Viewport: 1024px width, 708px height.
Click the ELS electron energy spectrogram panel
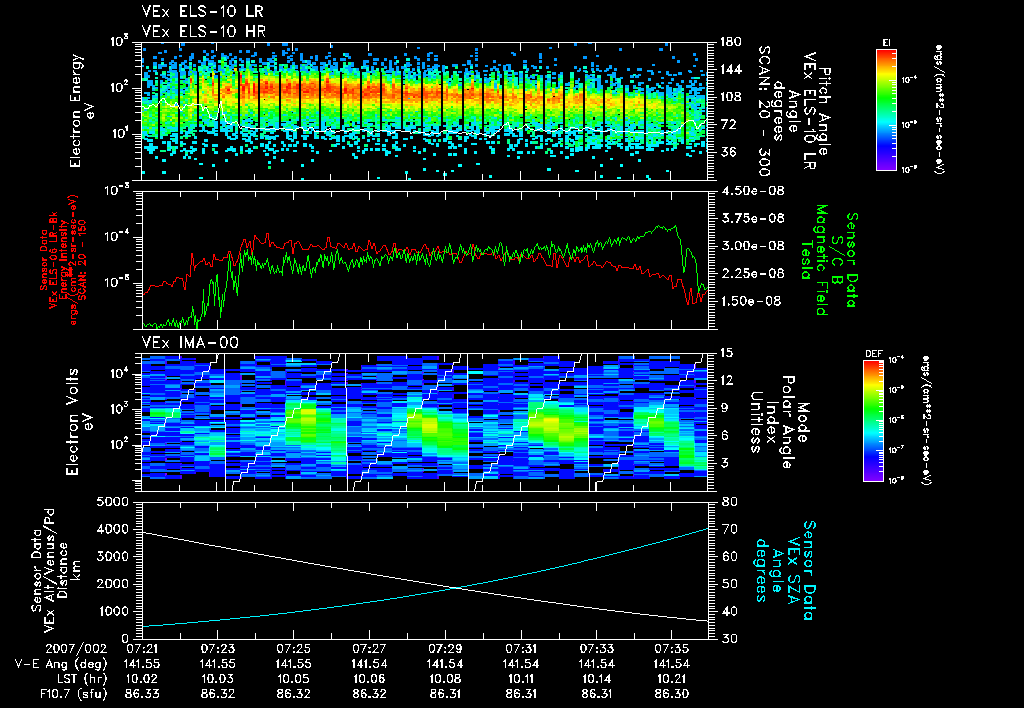(x=425, y=111)
